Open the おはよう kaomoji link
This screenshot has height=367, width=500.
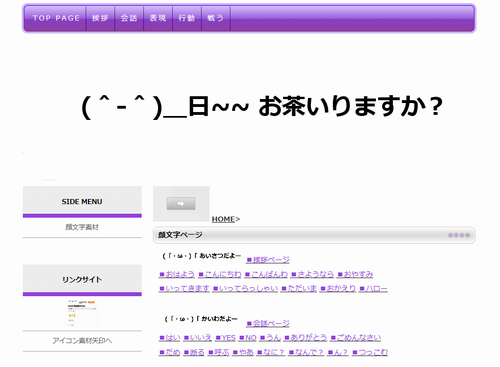[177, 274]
